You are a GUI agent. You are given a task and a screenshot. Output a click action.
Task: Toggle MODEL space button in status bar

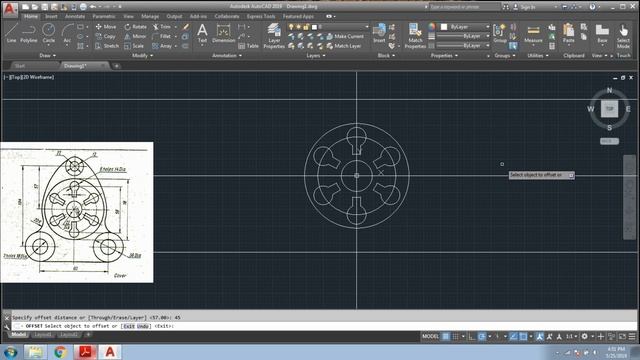coord(430,336)
